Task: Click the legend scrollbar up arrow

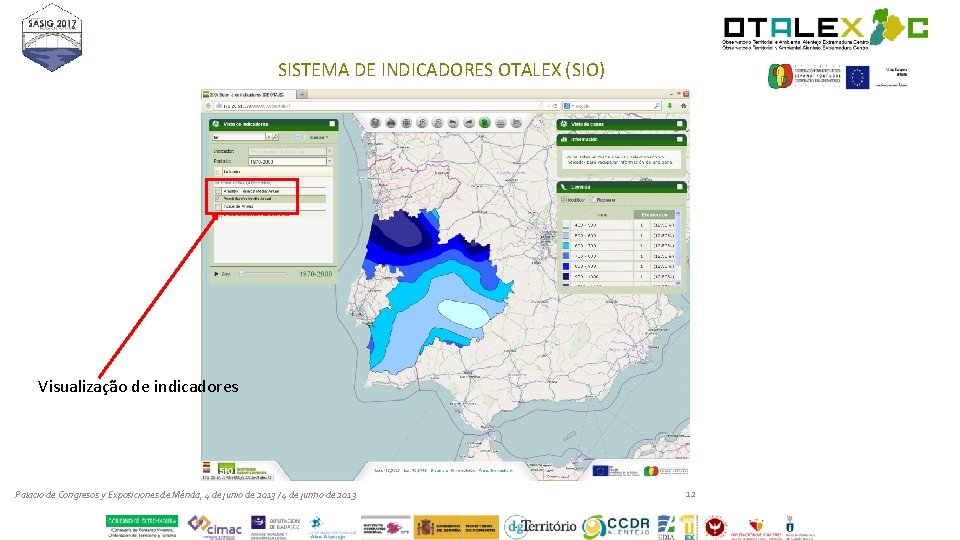Action: 678,214
